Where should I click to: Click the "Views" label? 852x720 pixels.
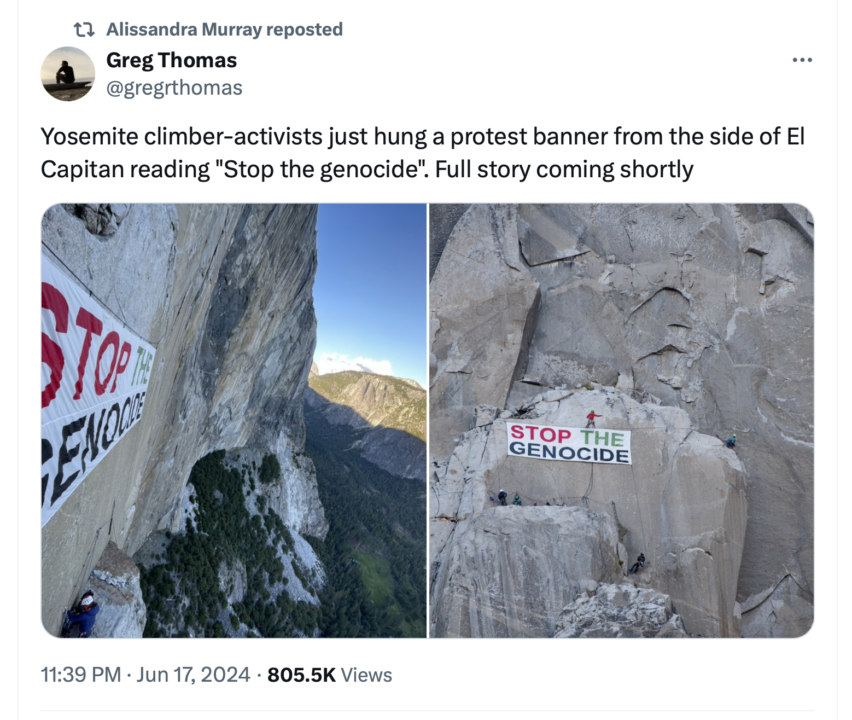pos(367,675)
